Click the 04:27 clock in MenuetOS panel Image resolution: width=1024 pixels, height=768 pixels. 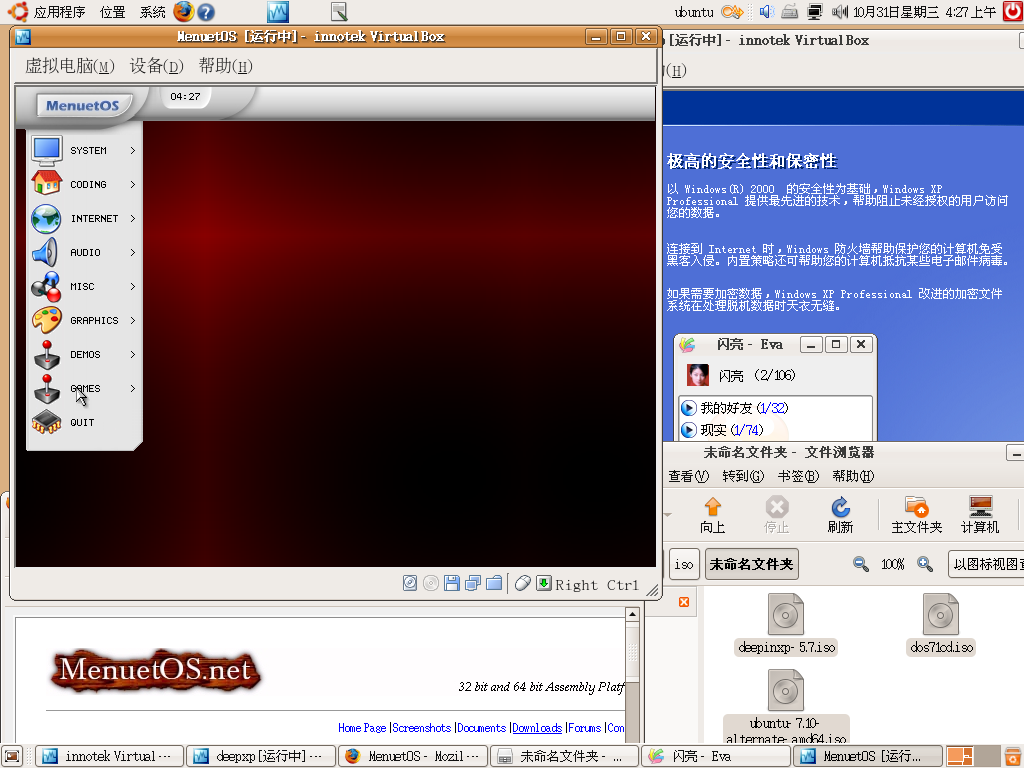pos(185,97)
